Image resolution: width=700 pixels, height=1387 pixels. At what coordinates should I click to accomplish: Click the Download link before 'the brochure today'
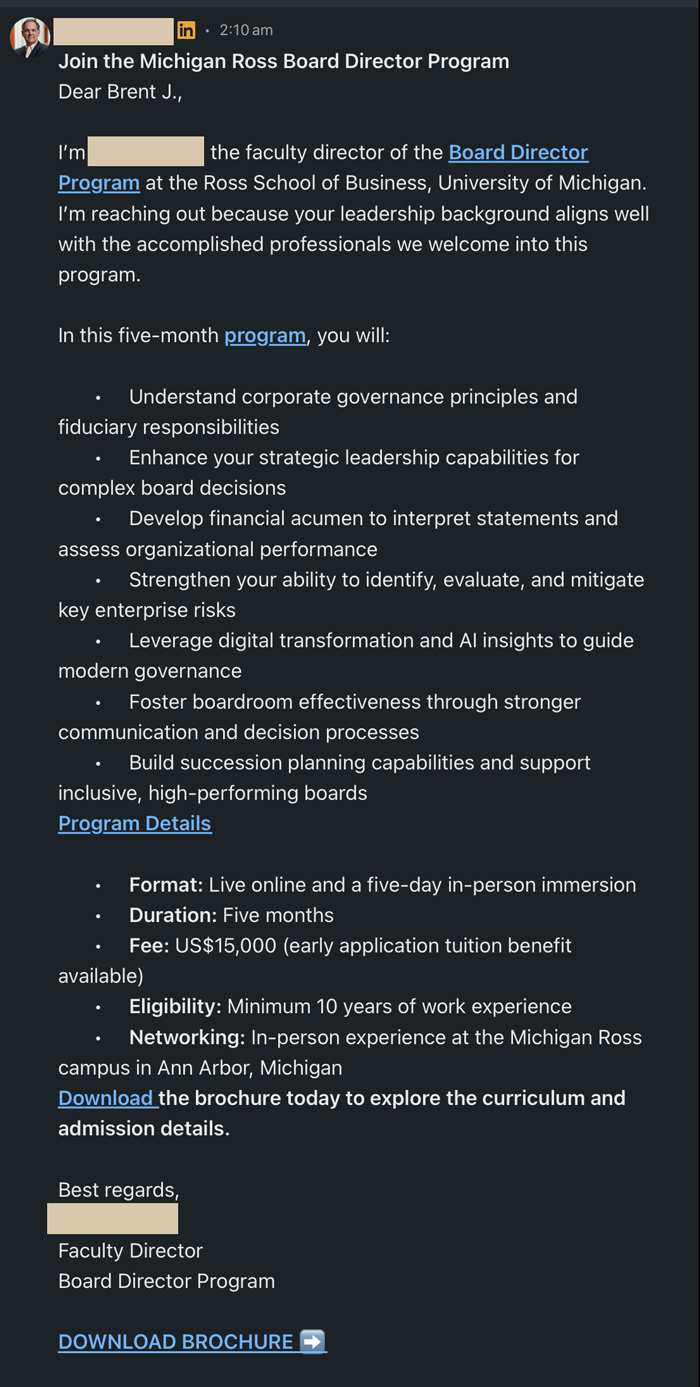(x=106, y=1098)
